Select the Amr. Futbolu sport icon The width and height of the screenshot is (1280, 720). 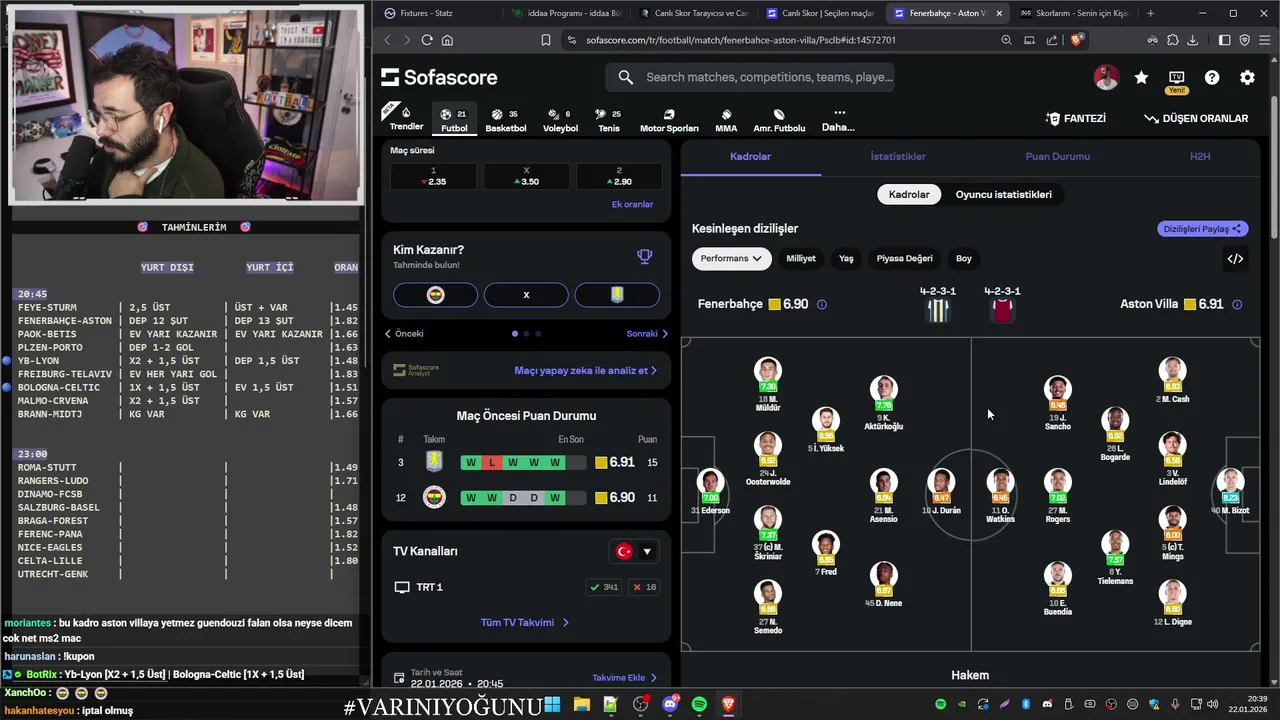779,120
